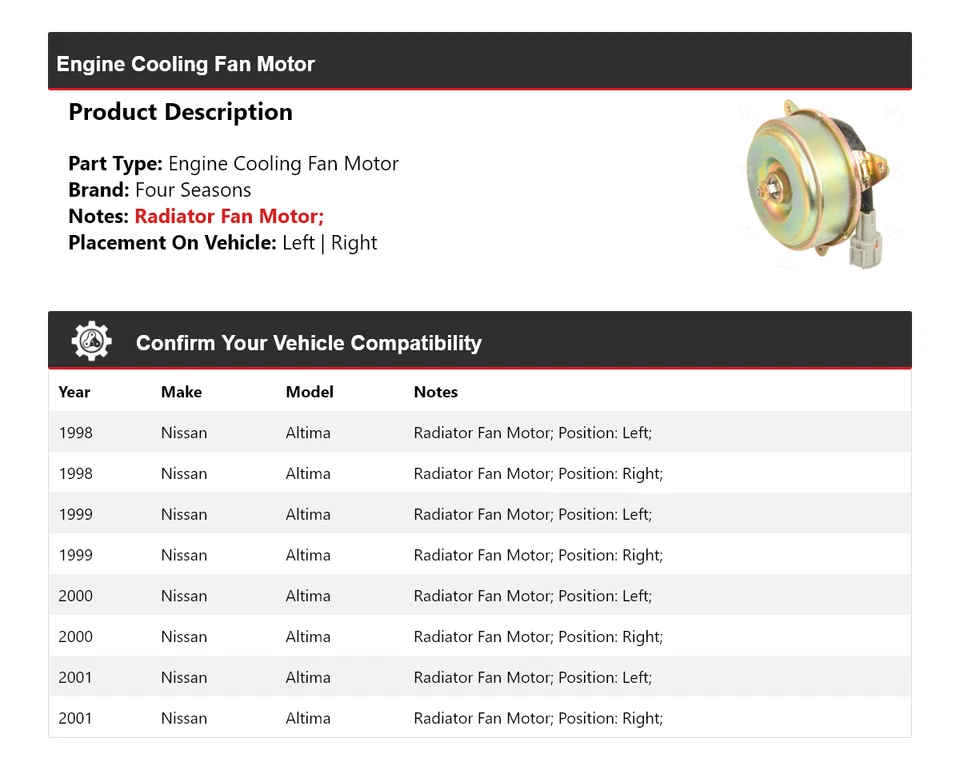
Task: Click the gear icon beside Confirm Your Vehicle Compatibility
Action: point(91,342)
